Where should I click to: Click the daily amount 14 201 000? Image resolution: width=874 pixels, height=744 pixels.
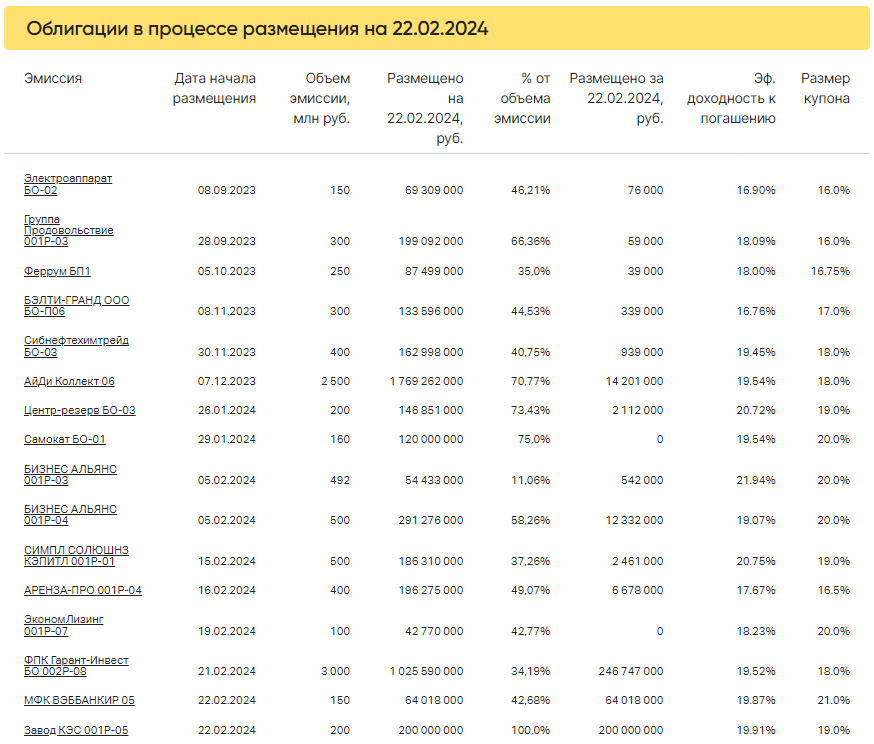[634, 381]
